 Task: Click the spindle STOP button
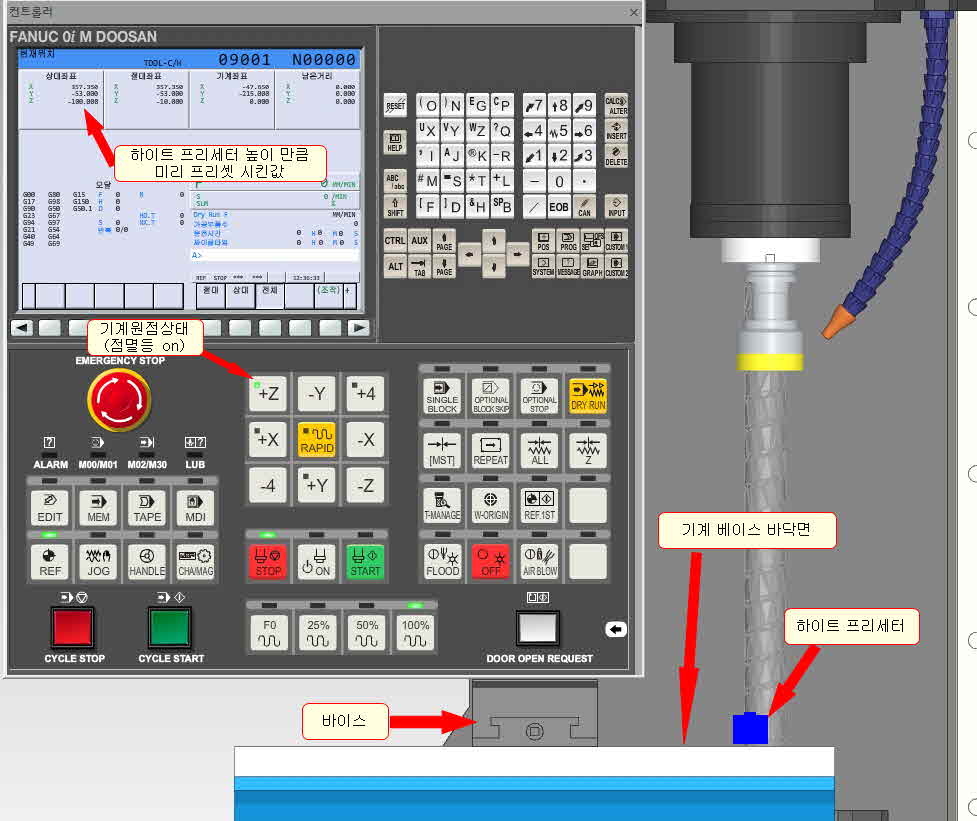coord(268,562)
